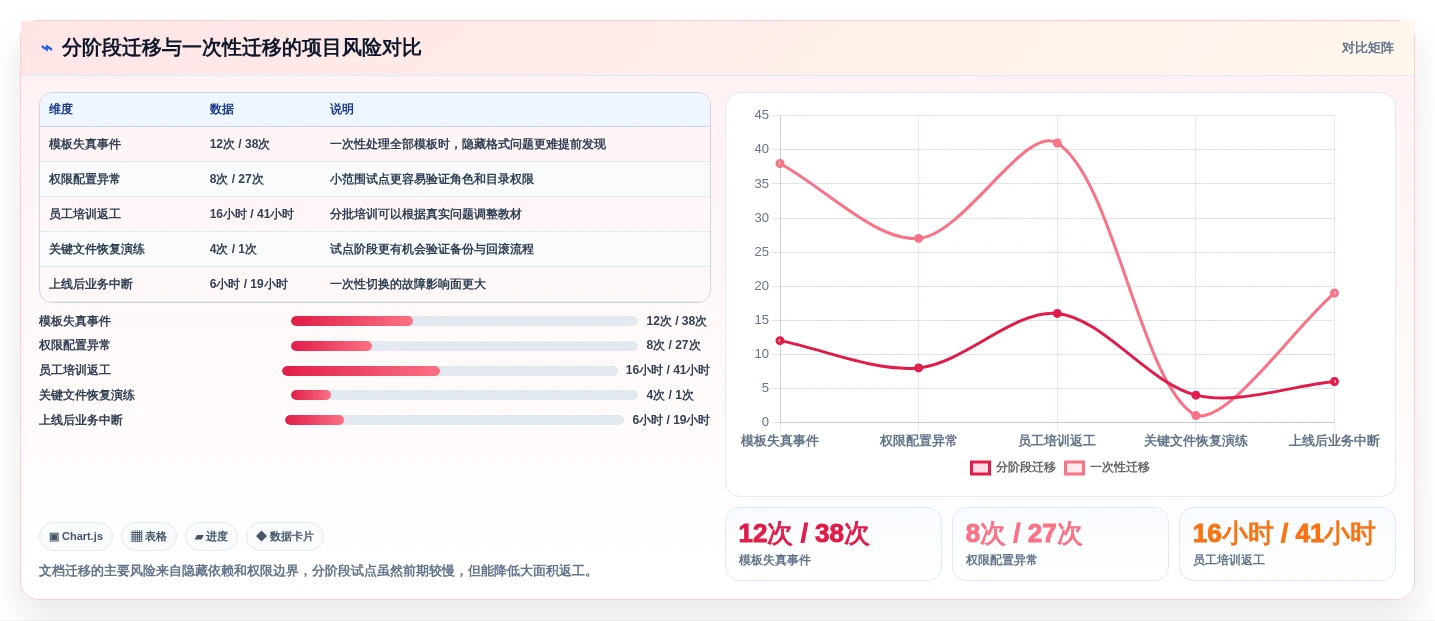Click the 关键文件恢复演练 progress bar

[x=464, y=395]
